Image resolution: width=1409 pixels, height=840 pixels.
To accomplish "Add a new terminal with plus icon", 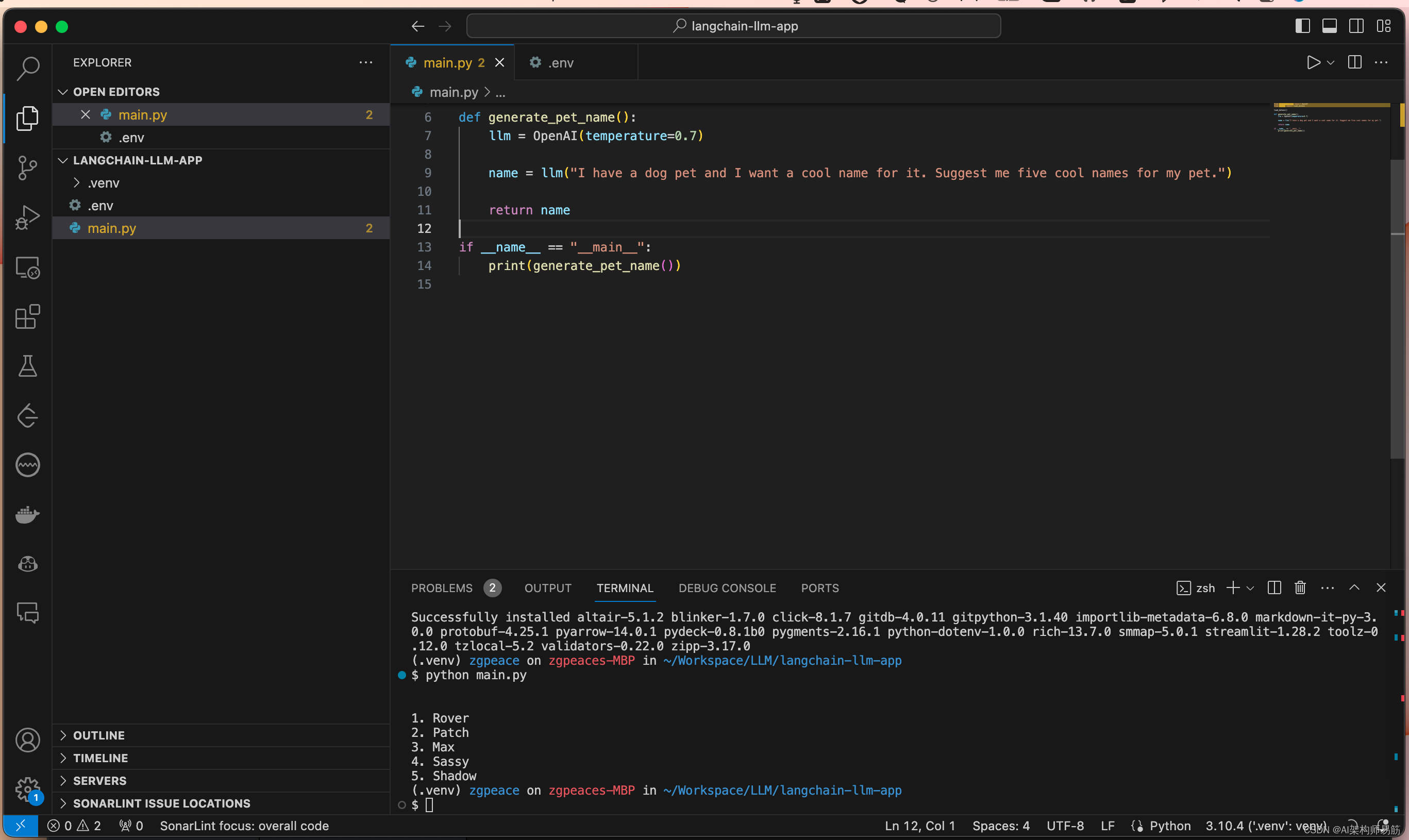I will [1232, 587].
